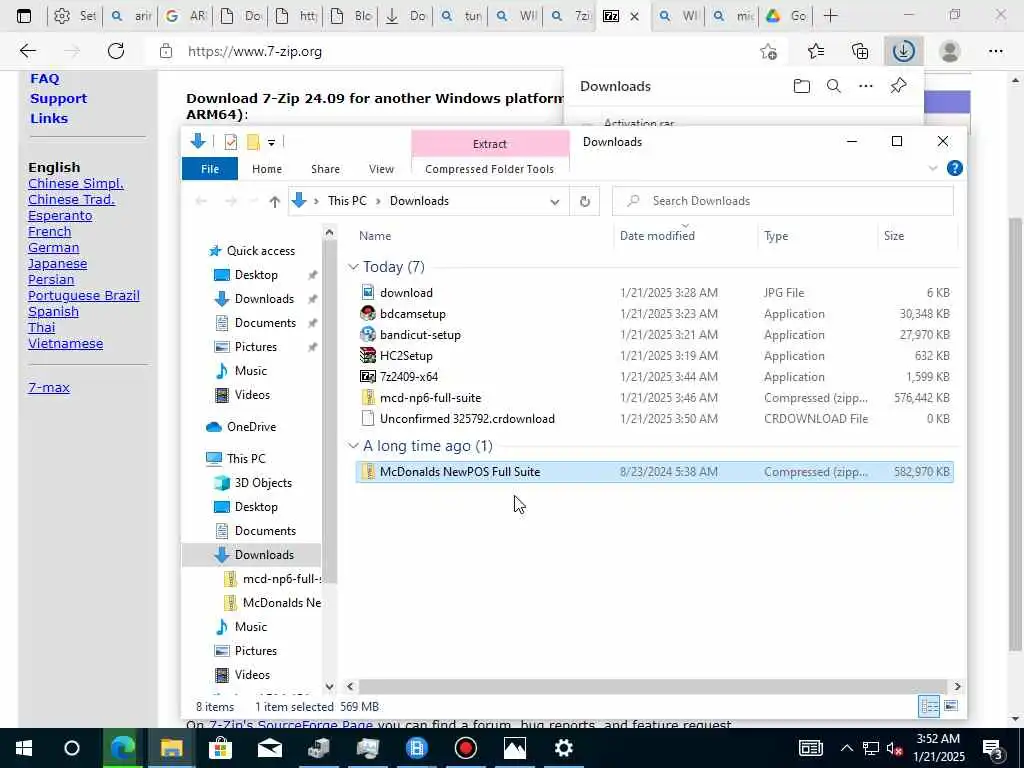Open the 7-max link
This screenshot has height=768, width=1024.
point(49,387)
